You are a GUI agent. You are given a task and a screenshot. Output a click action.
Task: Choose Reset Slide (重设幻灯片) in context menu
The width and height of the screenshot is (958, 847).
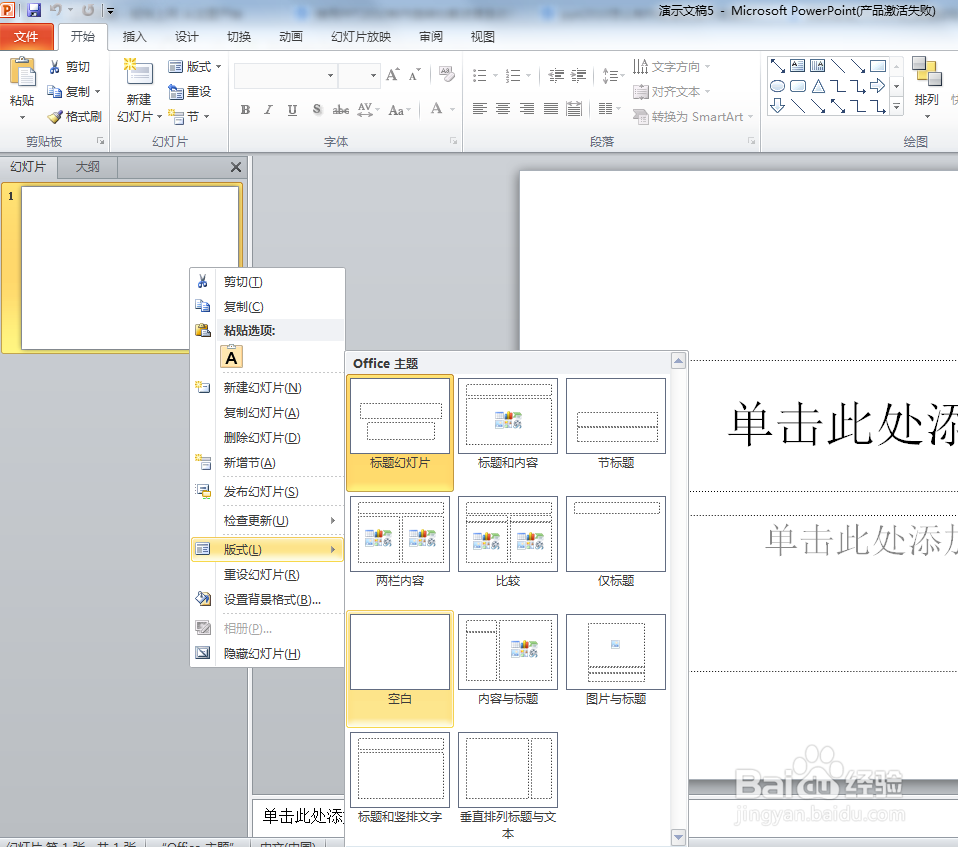click(x=261, y=574)
